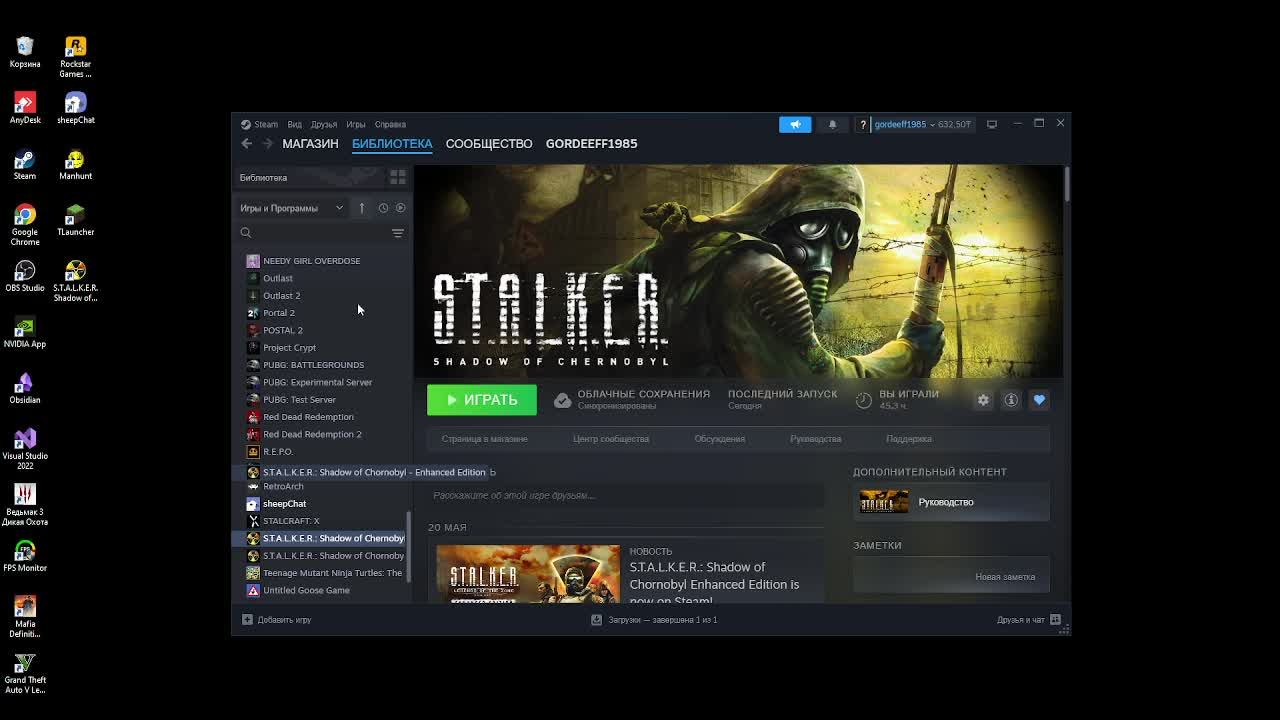Open the СООБЩЕСТВО tab
Viewport: 1280px width, 720px height.
(x=489, y=144)
